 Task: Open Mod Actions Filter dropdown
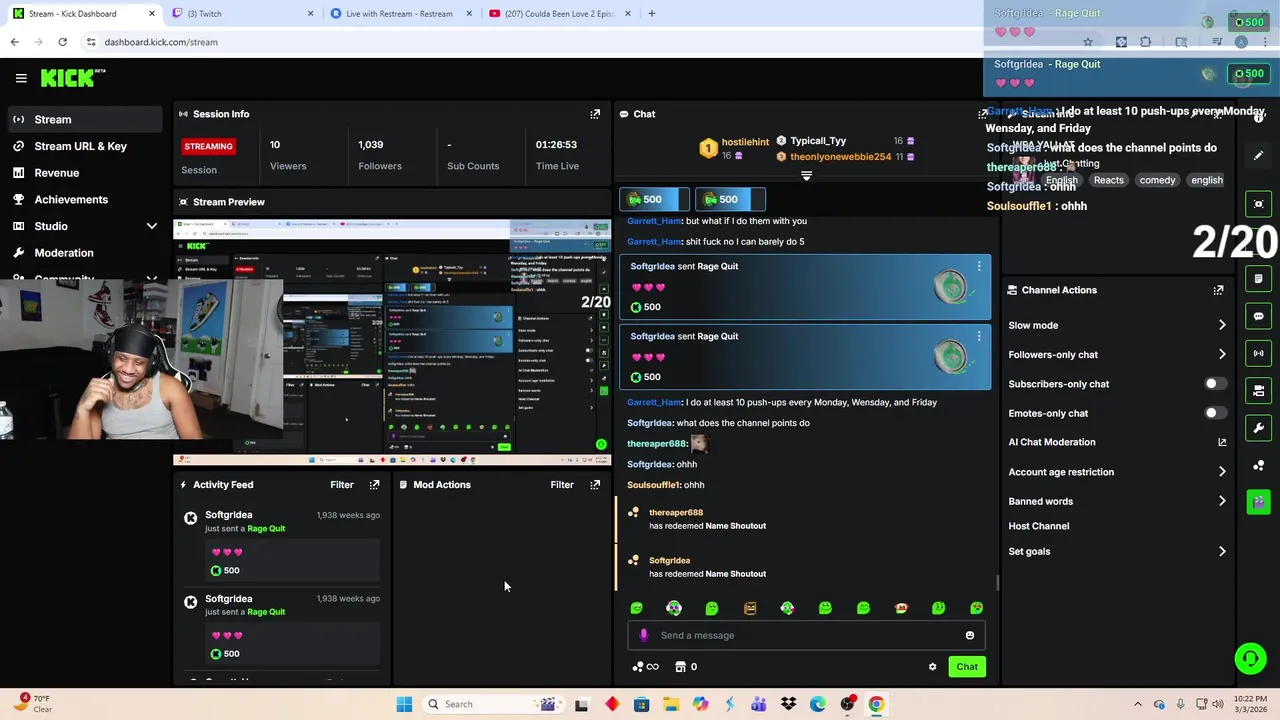pos(562,485)
